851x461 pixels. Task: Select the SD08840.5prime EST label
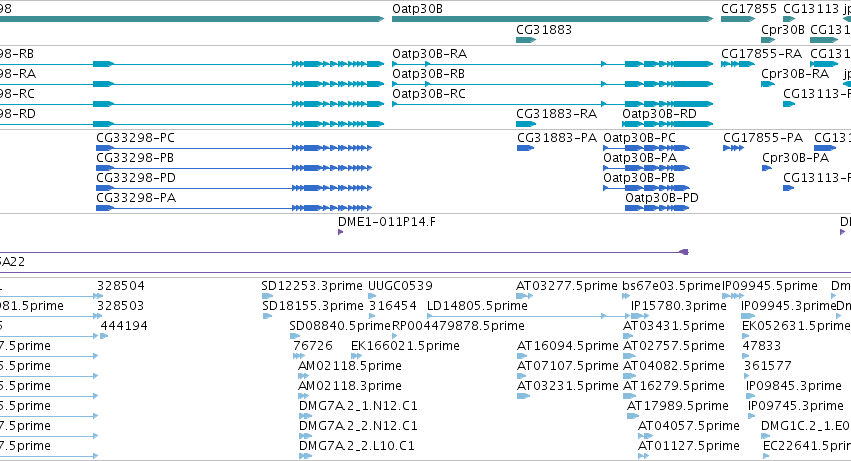(x=340, y=326)
